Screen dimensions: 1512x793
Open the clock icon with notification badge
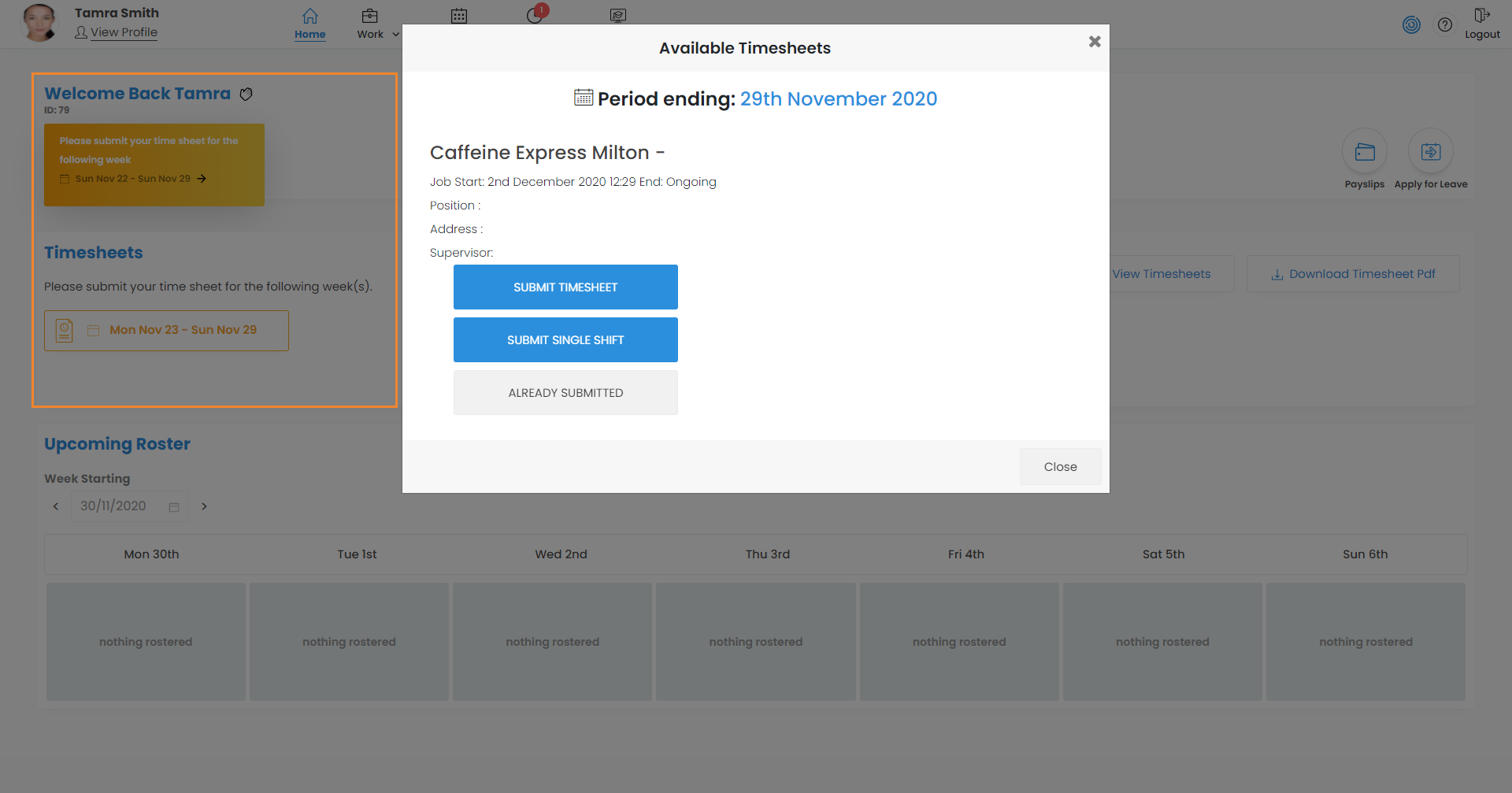(535, 16)
